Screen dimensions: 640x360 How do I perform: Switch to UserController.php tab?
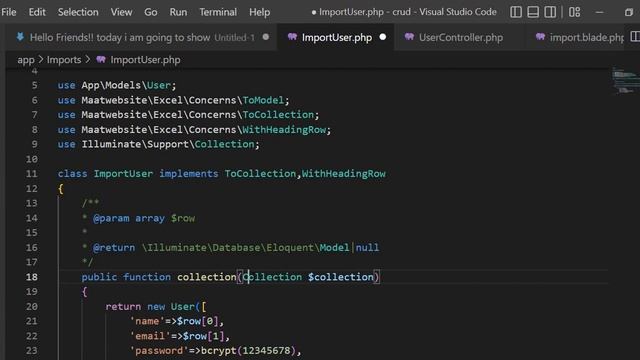[x=461, y=38]
